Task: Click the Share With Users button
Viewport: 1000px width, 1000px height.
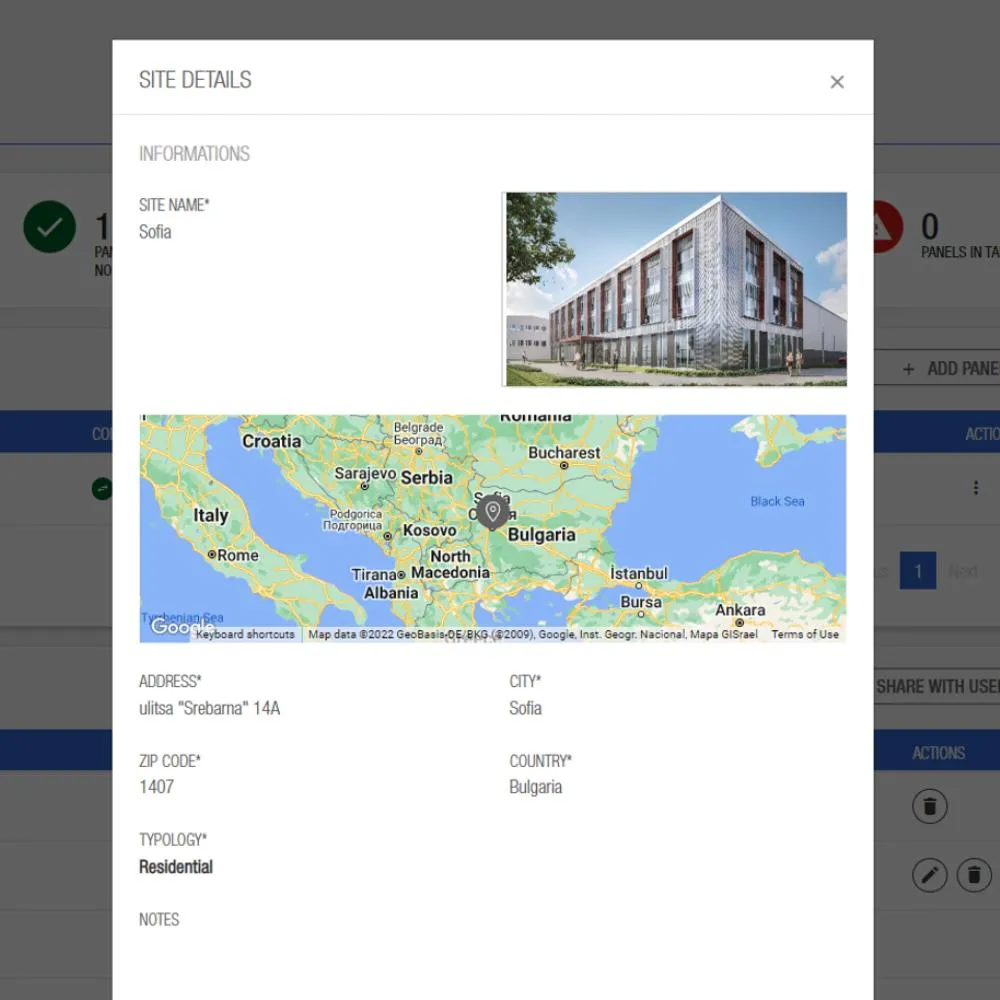Action: tap(938, 686)
